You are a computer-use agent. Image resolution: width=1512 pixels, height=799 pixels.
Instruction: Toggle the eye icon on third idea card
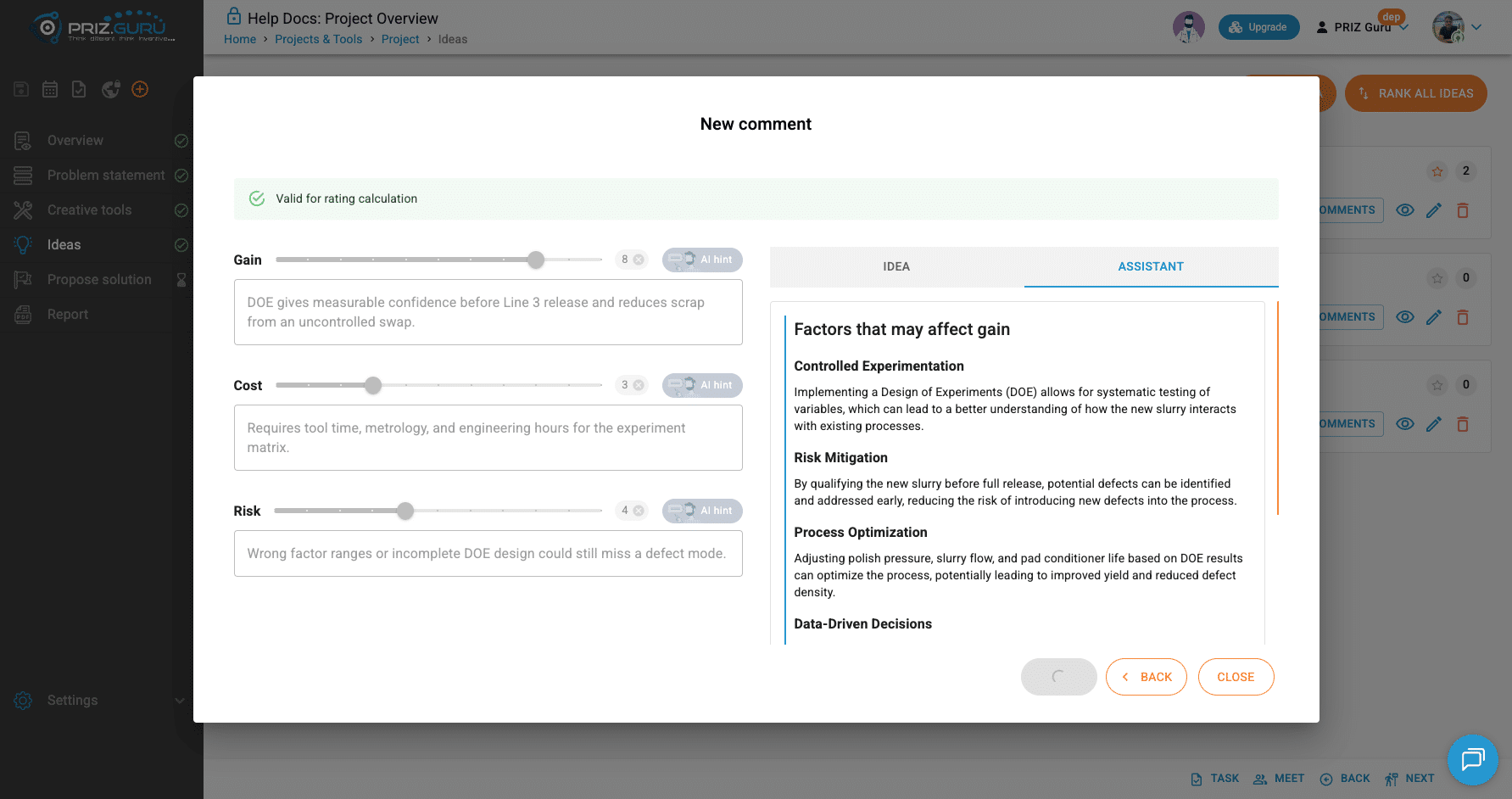1405,424
